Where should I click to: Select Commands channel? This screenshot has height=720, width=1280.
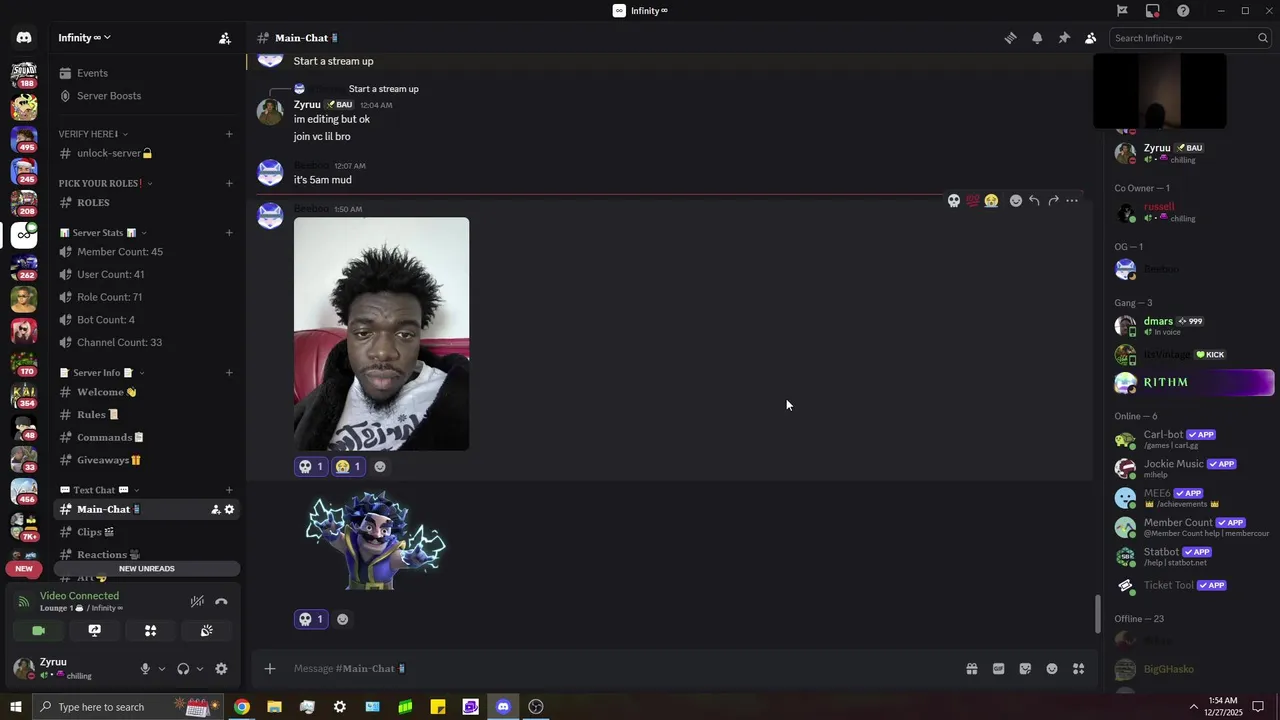coord(146,437)
